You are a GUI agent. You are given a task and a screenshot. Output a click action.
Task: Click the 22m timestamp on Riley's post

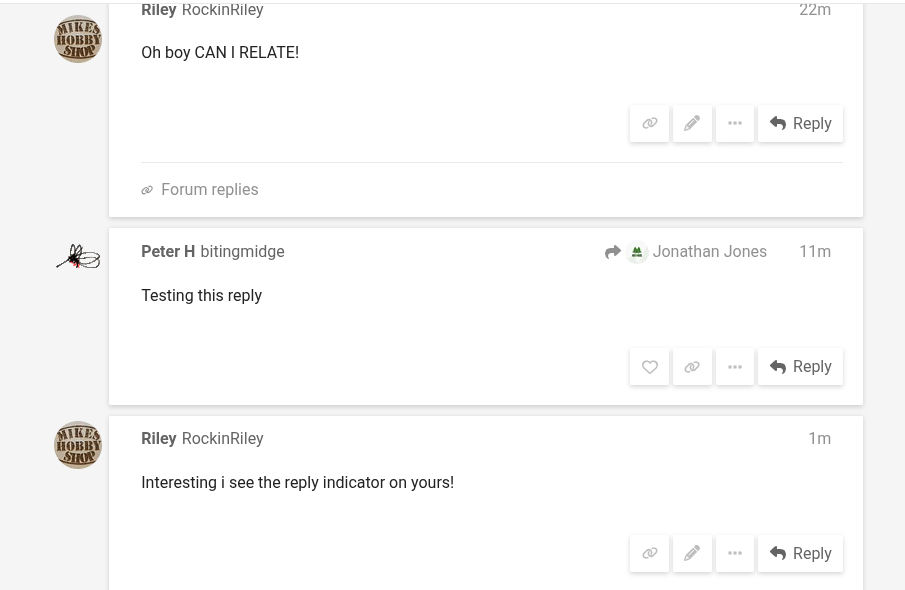coord(814,10)
